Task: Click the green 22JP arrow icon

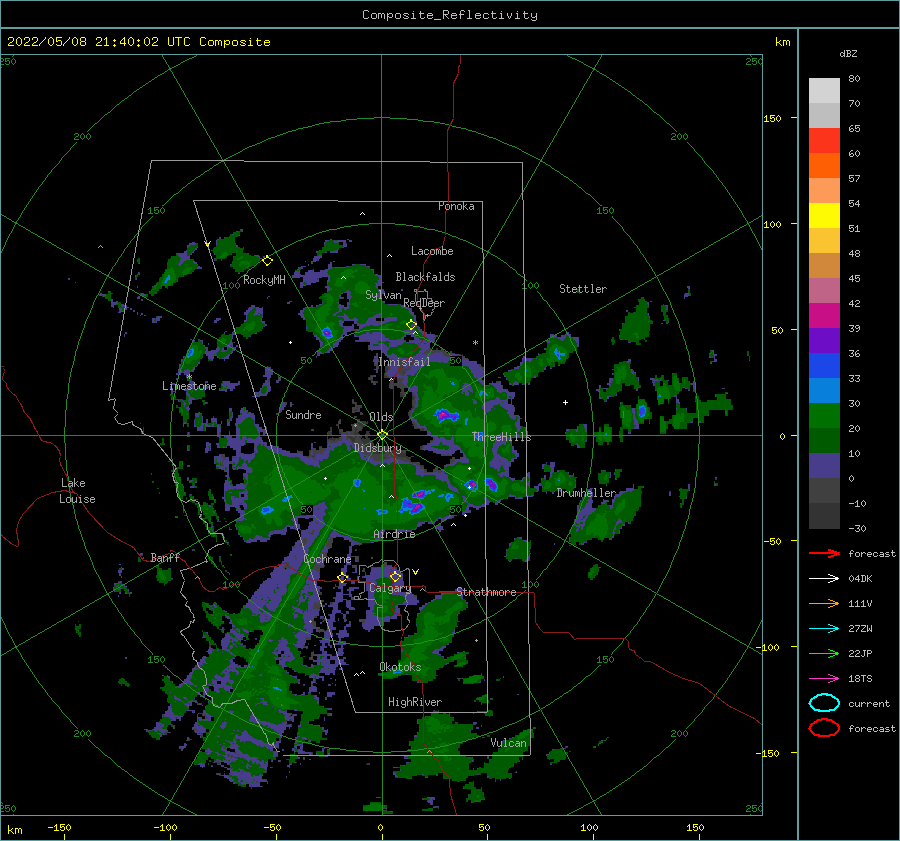Action: pos(824,653)
